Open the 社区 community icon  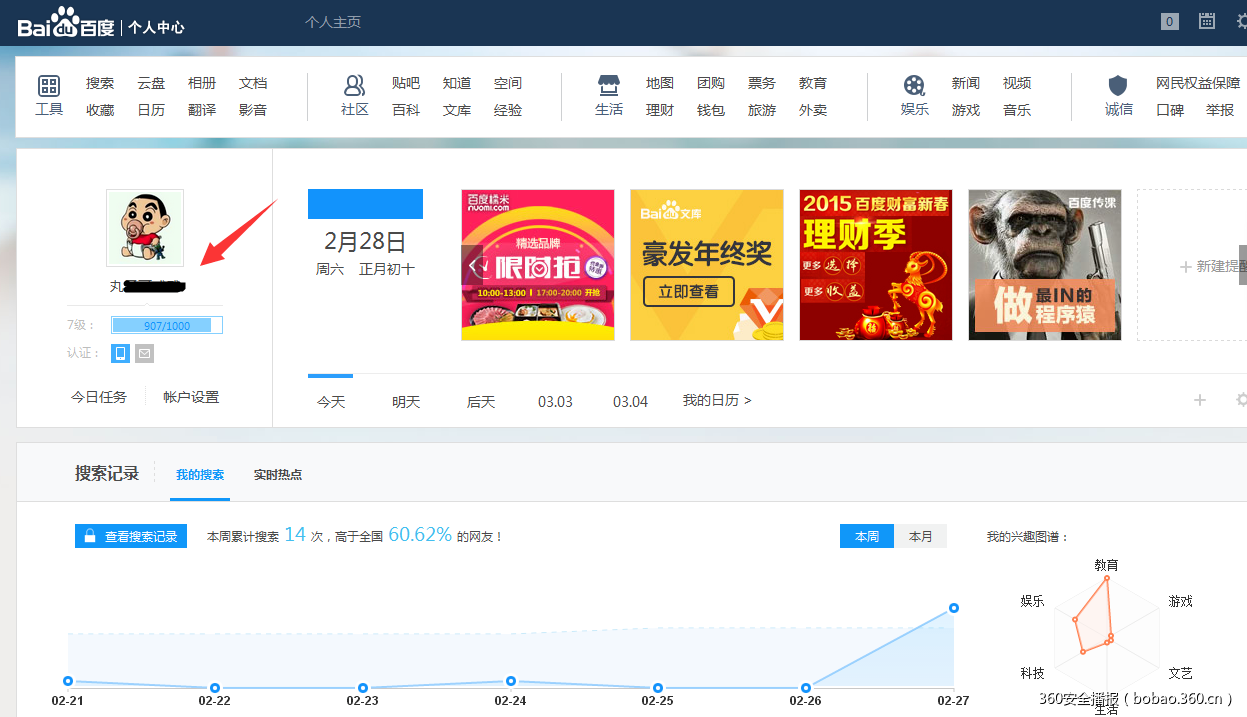[354, 87]
